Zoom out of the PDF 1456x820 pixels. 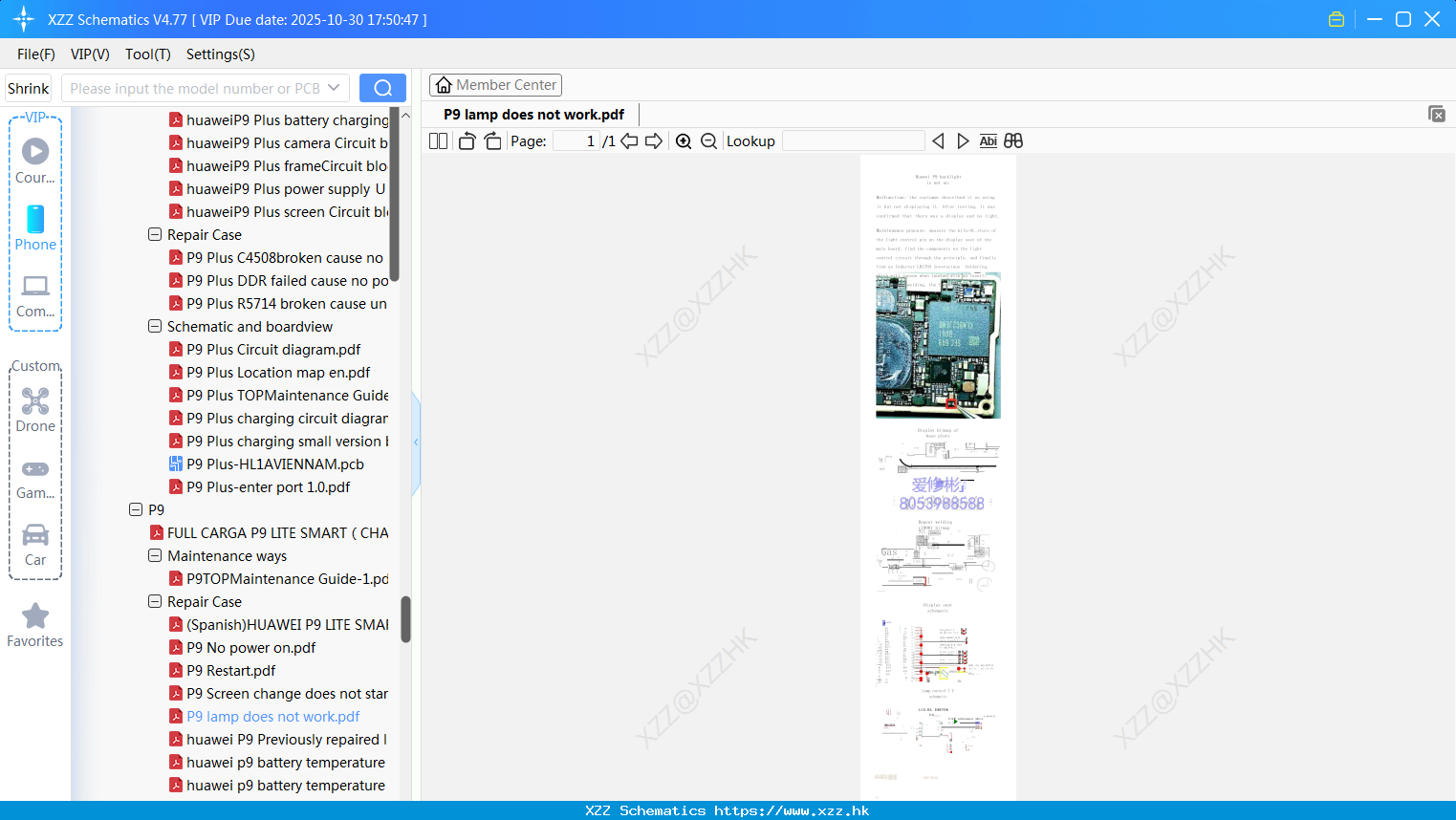[708, 141]
